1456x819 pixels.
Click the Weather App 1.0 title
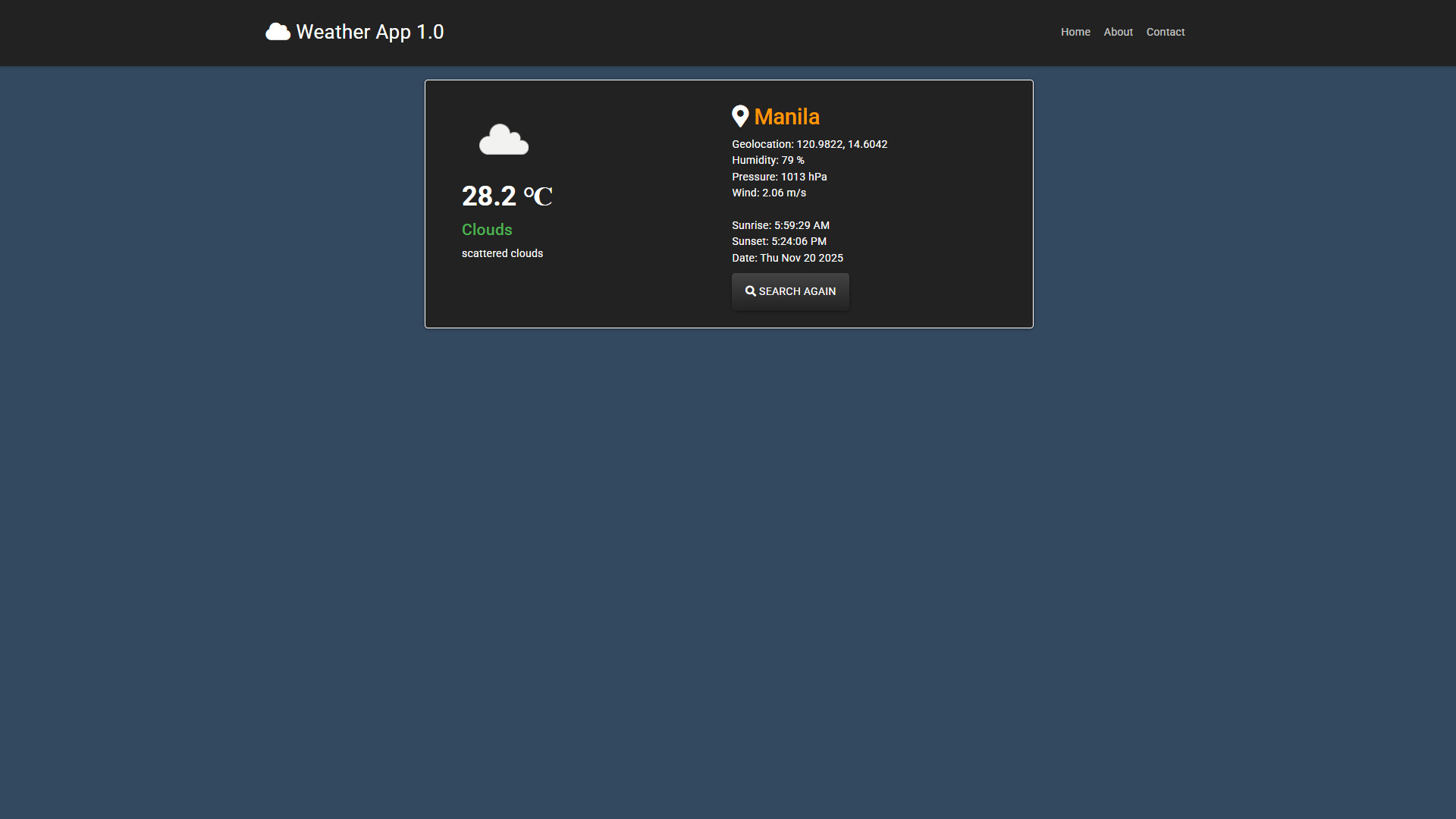[x=370, y=32]
